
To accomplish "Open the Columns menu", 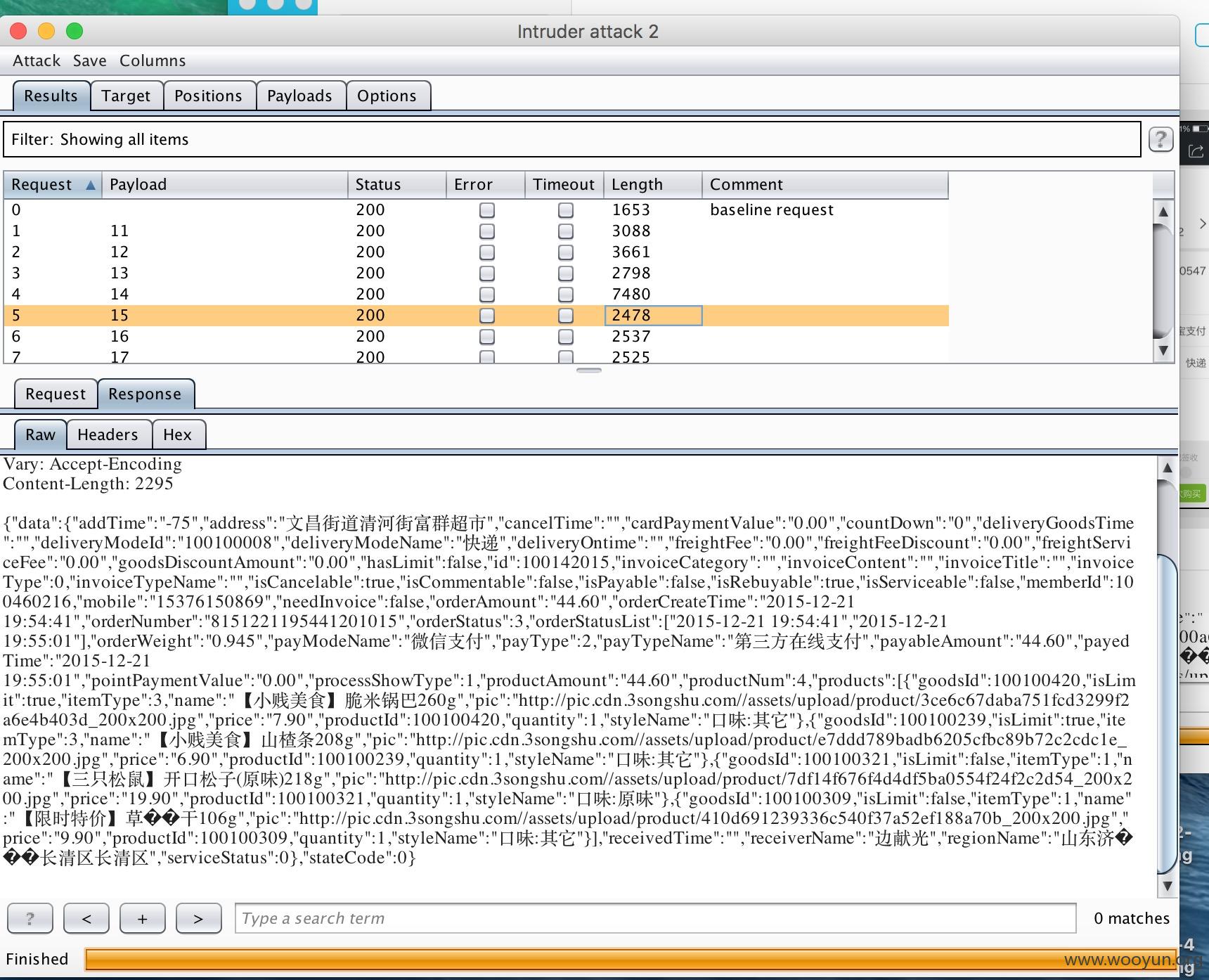I will (153, 60).
